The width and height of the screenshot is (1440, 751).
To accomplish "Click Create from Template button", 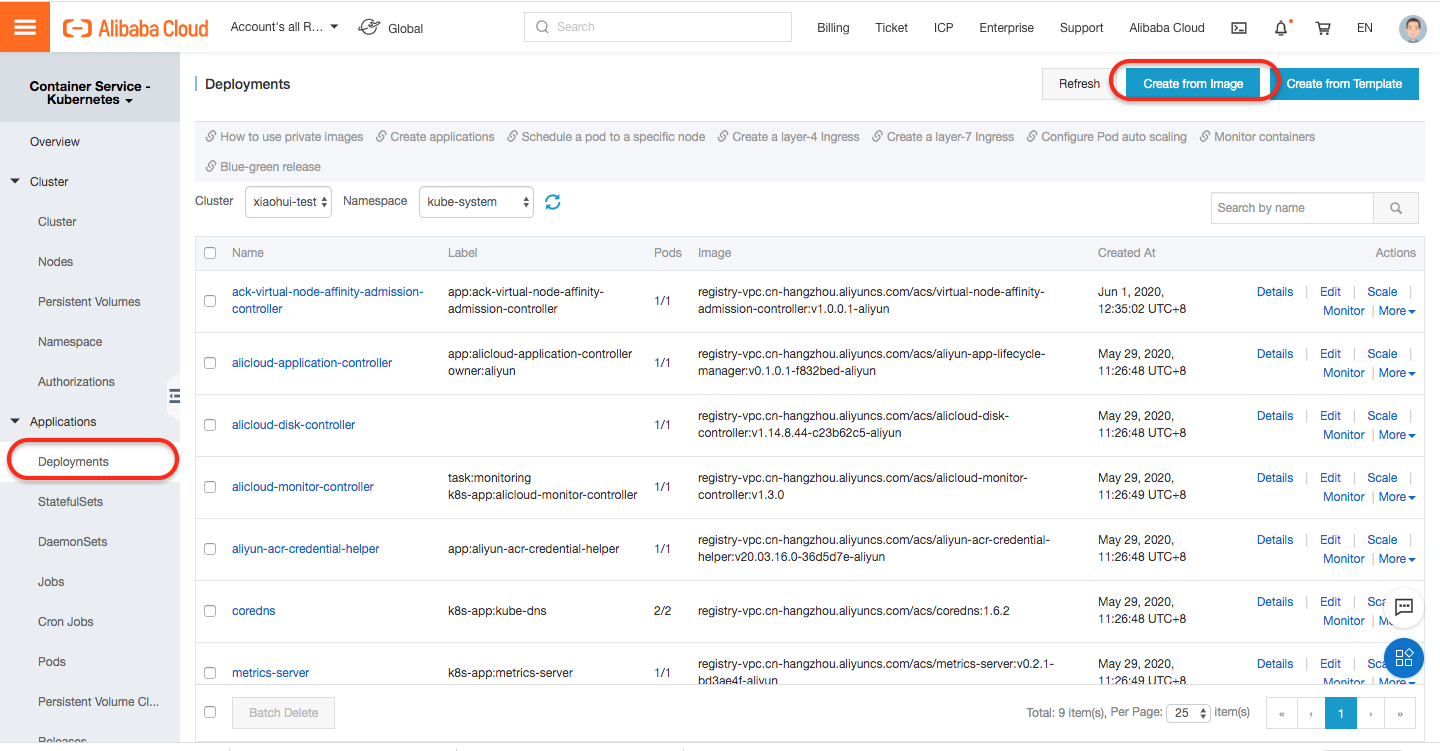I will pos(1344,84).
